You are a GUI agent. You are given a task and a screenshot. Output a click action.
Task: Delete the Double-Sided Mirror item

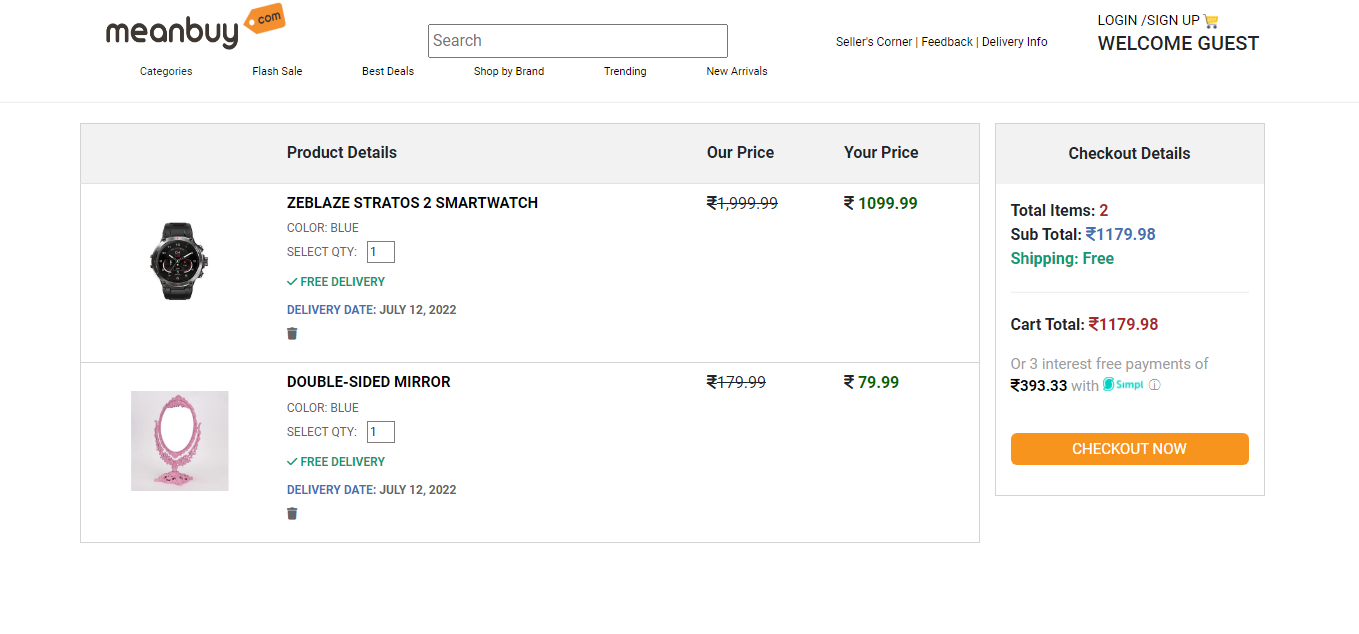292,514
